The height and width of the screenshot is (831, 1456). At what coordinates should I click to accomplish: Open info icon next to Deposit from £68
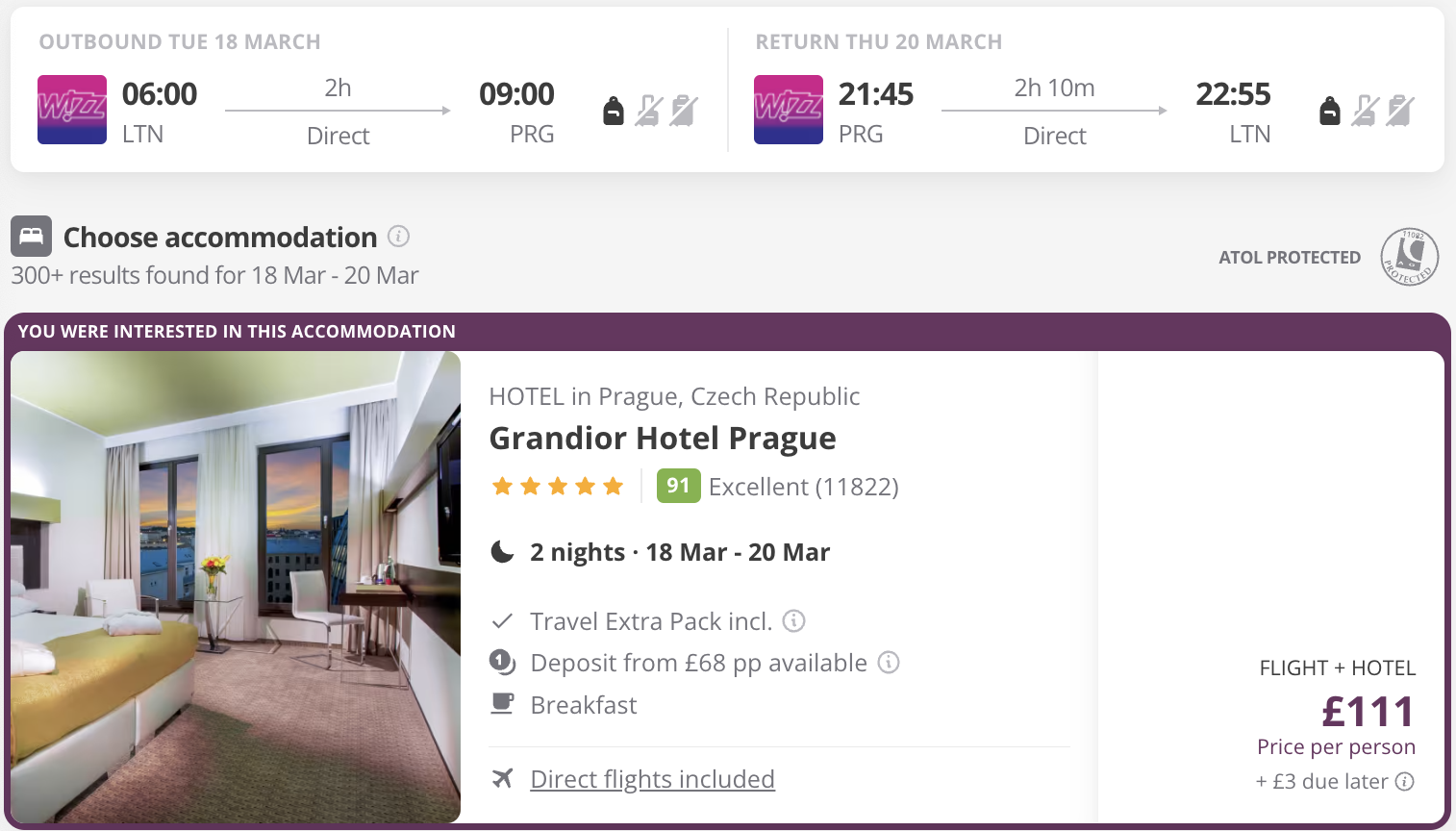click(890, 662)
